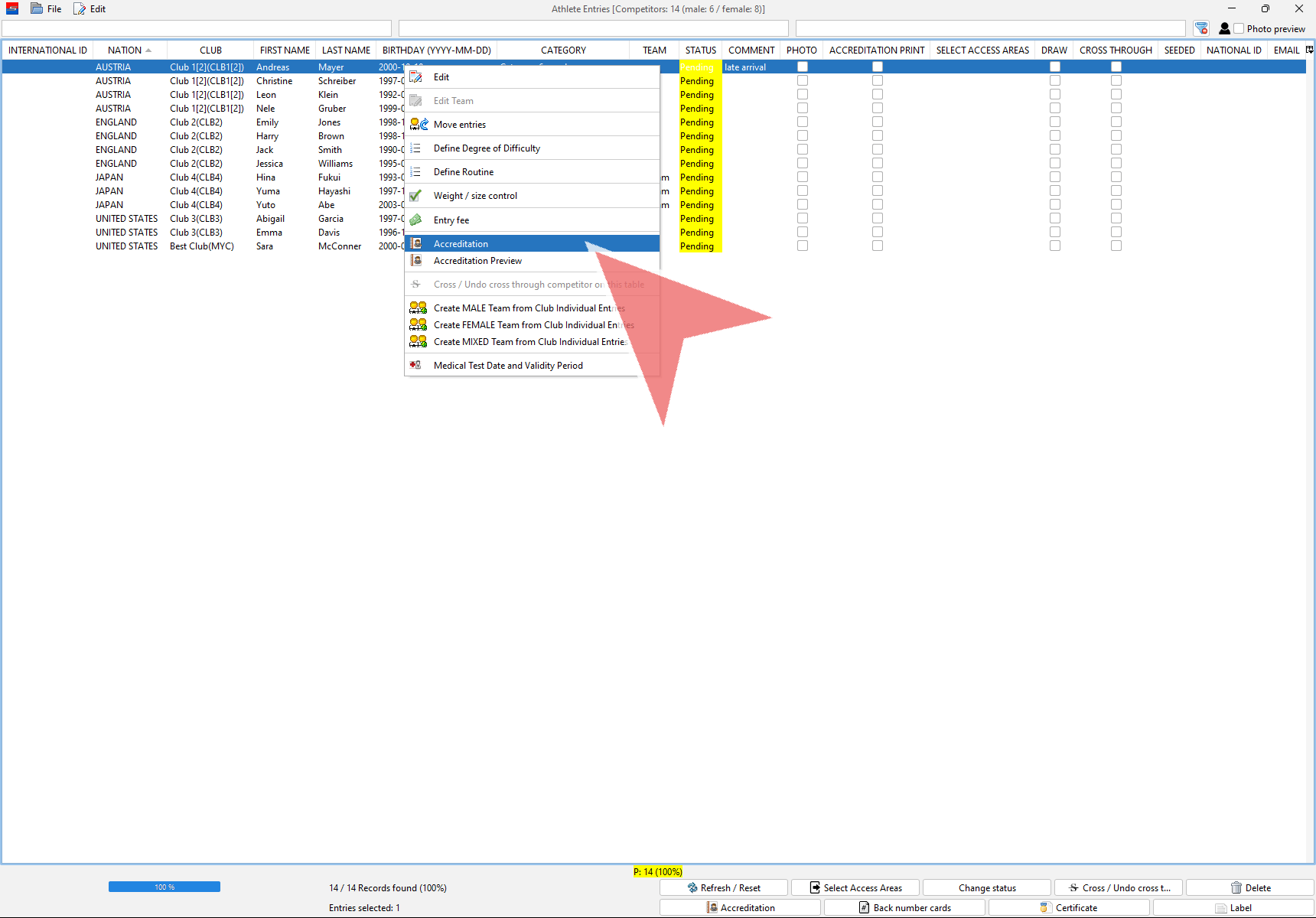Screen dimensions: 1316x918
Task: Click the first filter input field at top left
Action: click(197, 28)
